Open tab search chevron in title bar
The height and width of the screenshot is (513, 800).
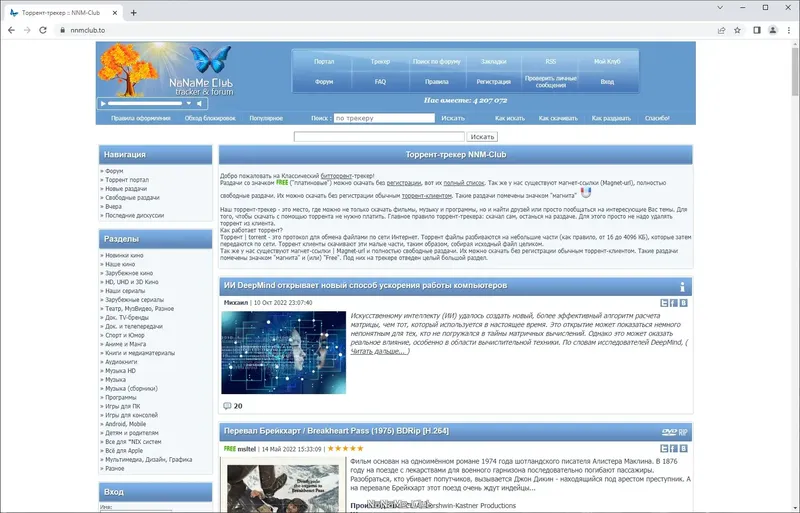pyautogui.click(x=720, y=8)
